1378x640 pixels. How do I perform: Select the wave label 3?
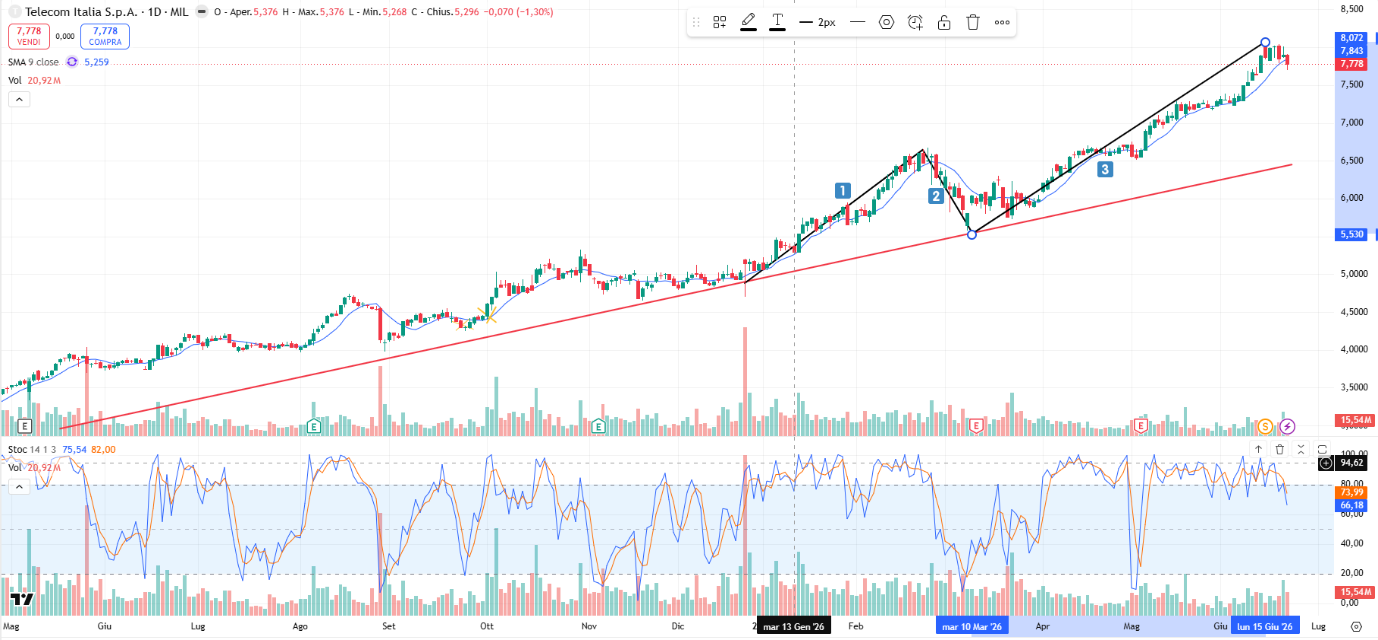pos(1104,169)
